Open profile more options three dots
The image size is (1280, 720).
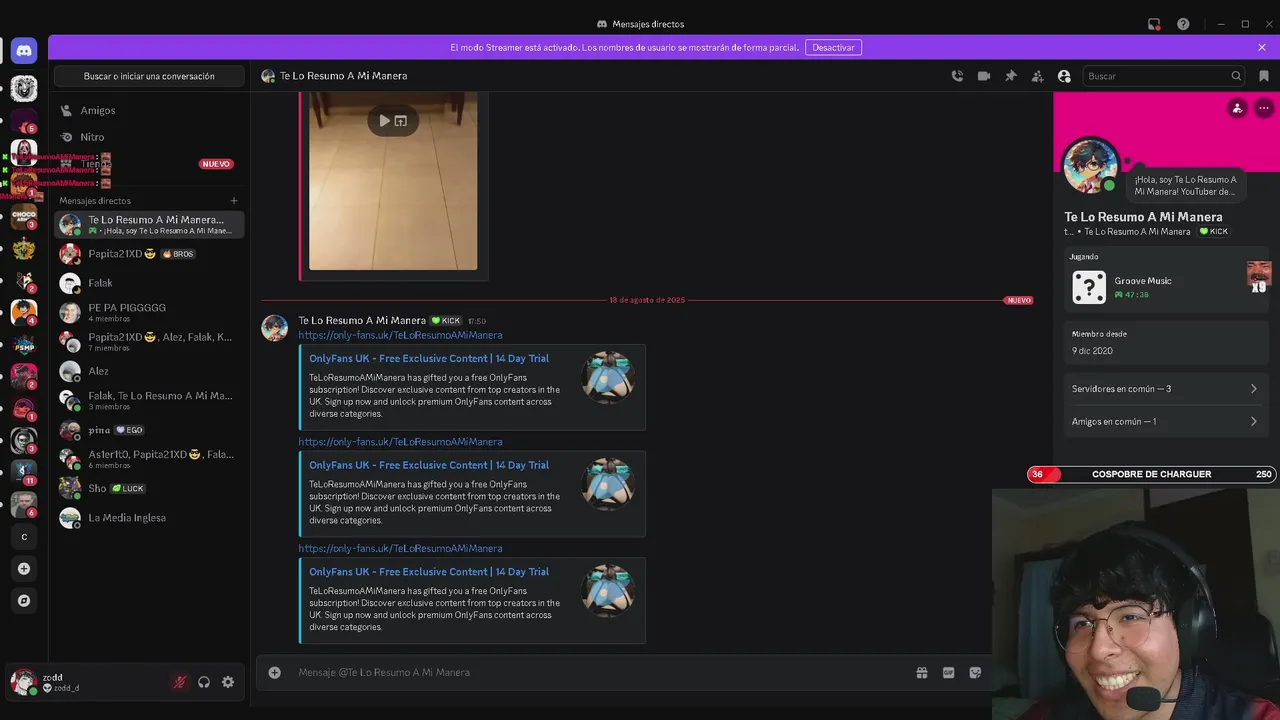click(x=1264, y=108)
